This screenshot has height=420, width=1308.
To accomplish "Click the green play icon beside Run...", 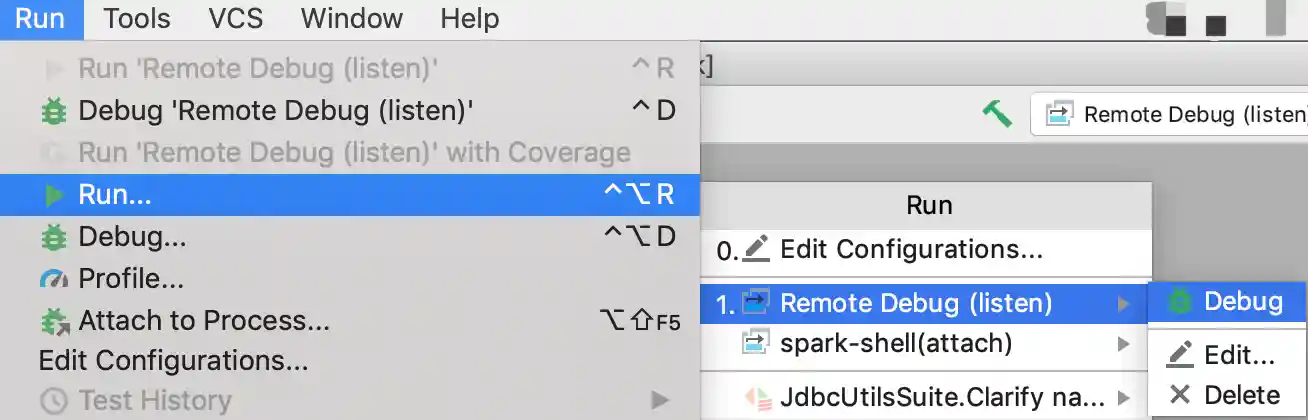I will 55,195.
